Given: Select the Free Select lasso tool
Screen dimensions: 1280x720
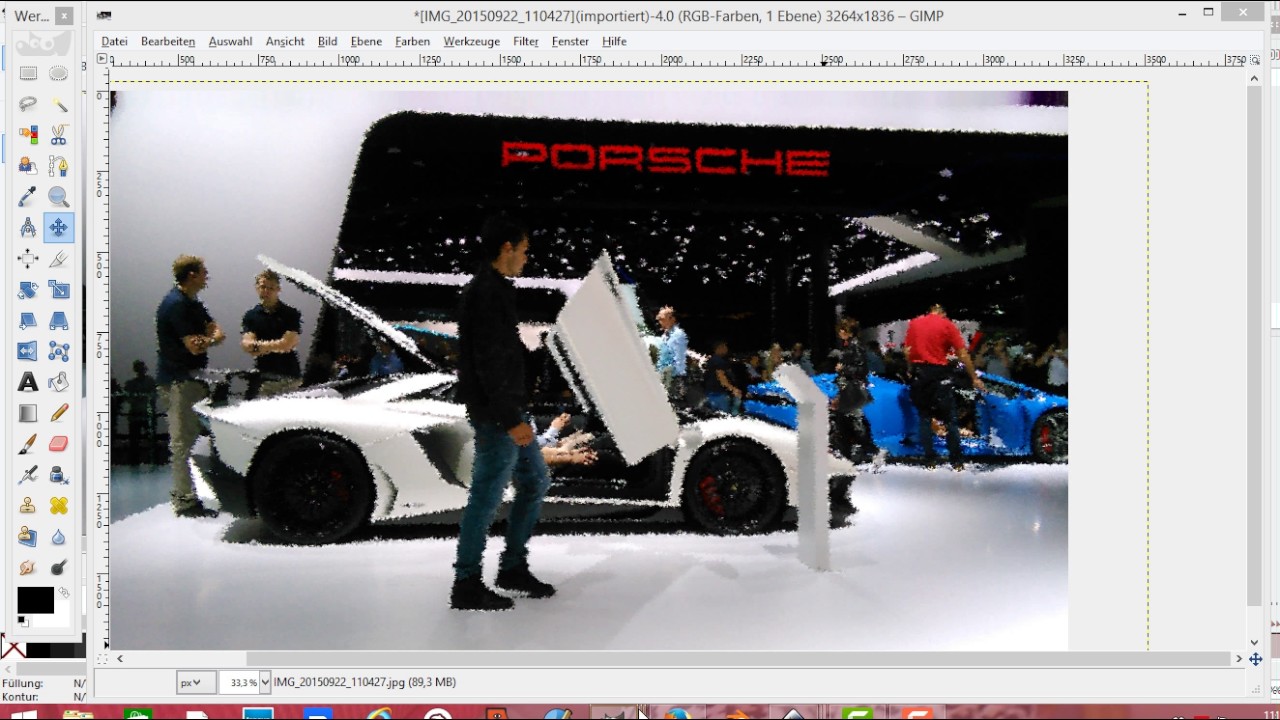Looking at the screenshot, I should pyautogui.click(x=28, y=104).
